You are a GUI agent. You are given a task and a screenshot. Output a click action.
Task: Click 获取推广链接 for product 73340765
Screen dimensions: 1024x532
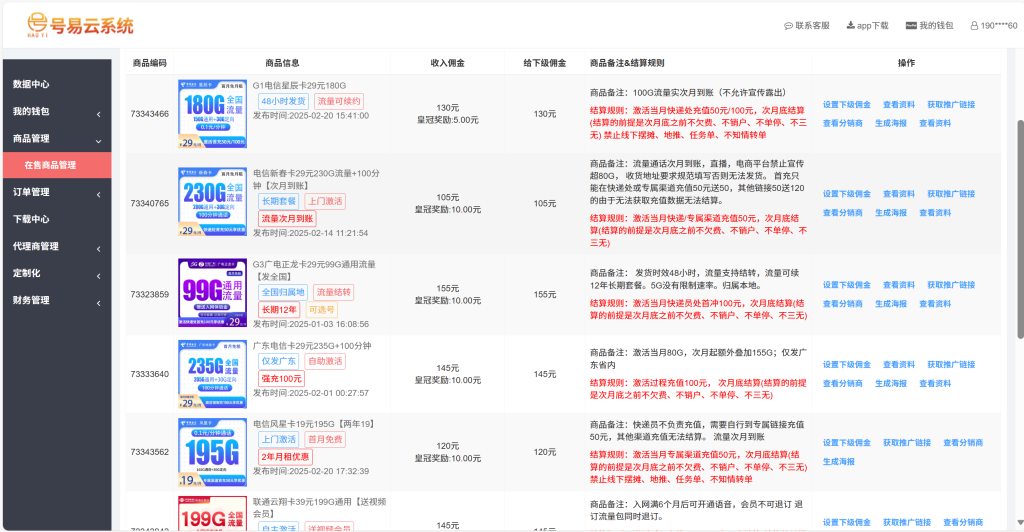950,194
